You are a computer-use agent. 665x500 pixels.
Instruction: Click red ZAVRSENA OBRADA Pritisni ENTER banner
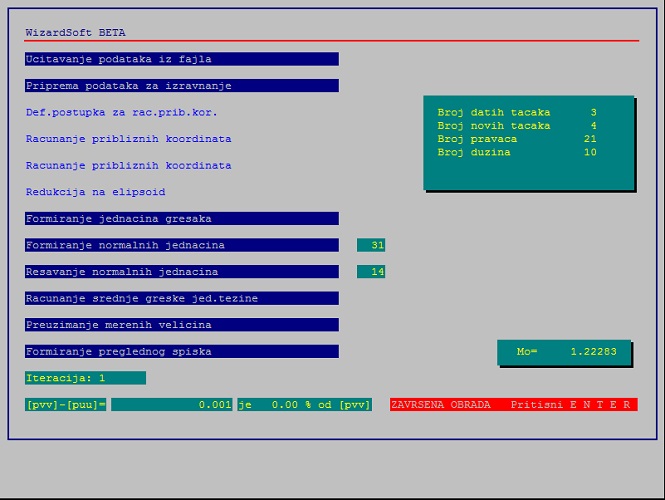click(513, 405)
